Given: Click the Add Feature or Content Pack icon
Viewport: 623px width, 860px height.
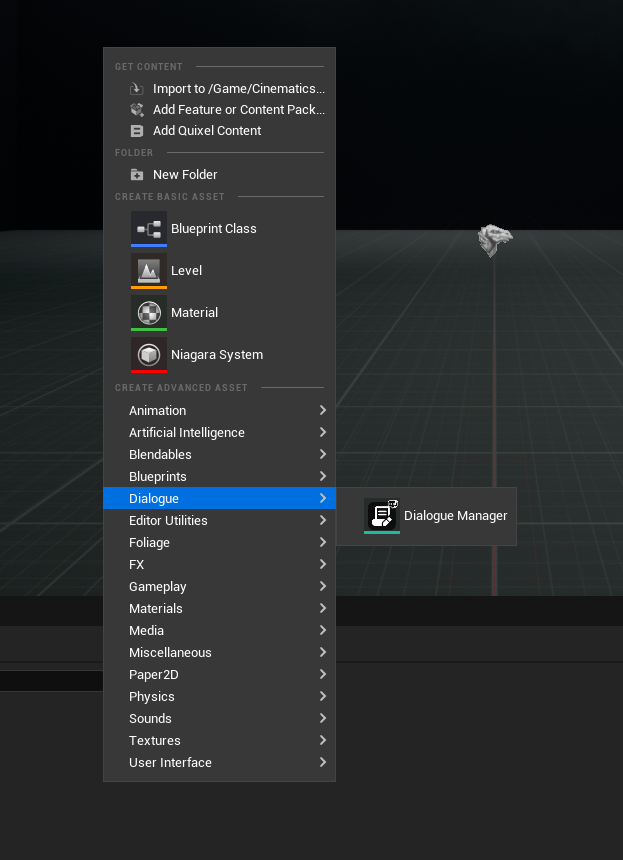Looking at the screenshot, I should [137, 110].
